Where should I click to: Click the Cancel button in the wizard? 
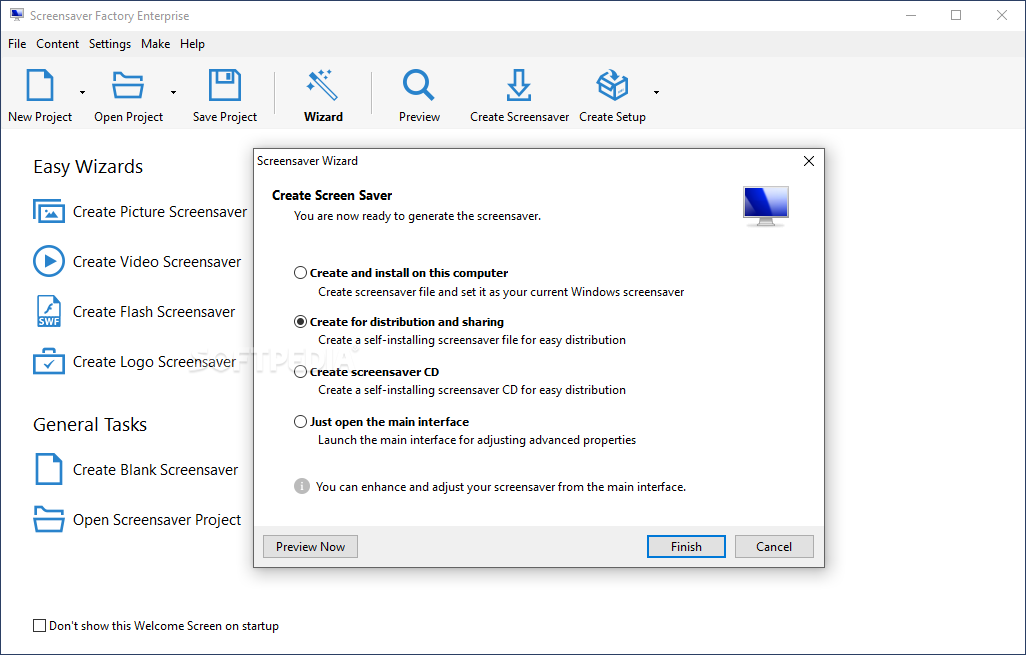click(x=774, y=546)
